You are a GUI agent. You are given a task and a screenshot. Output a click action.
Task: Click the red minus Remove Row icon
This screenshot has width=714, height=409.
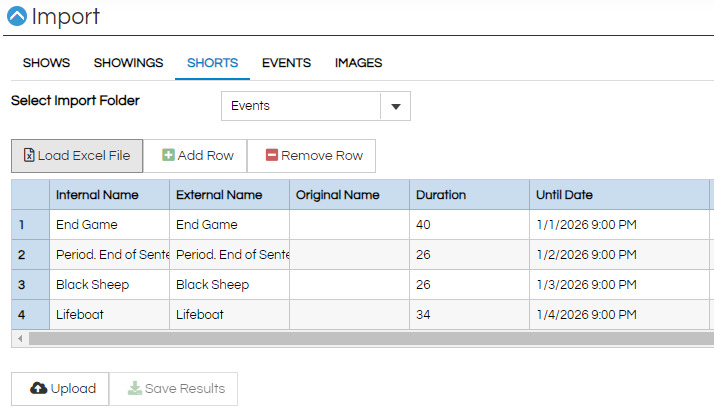[x=271, y=155]
